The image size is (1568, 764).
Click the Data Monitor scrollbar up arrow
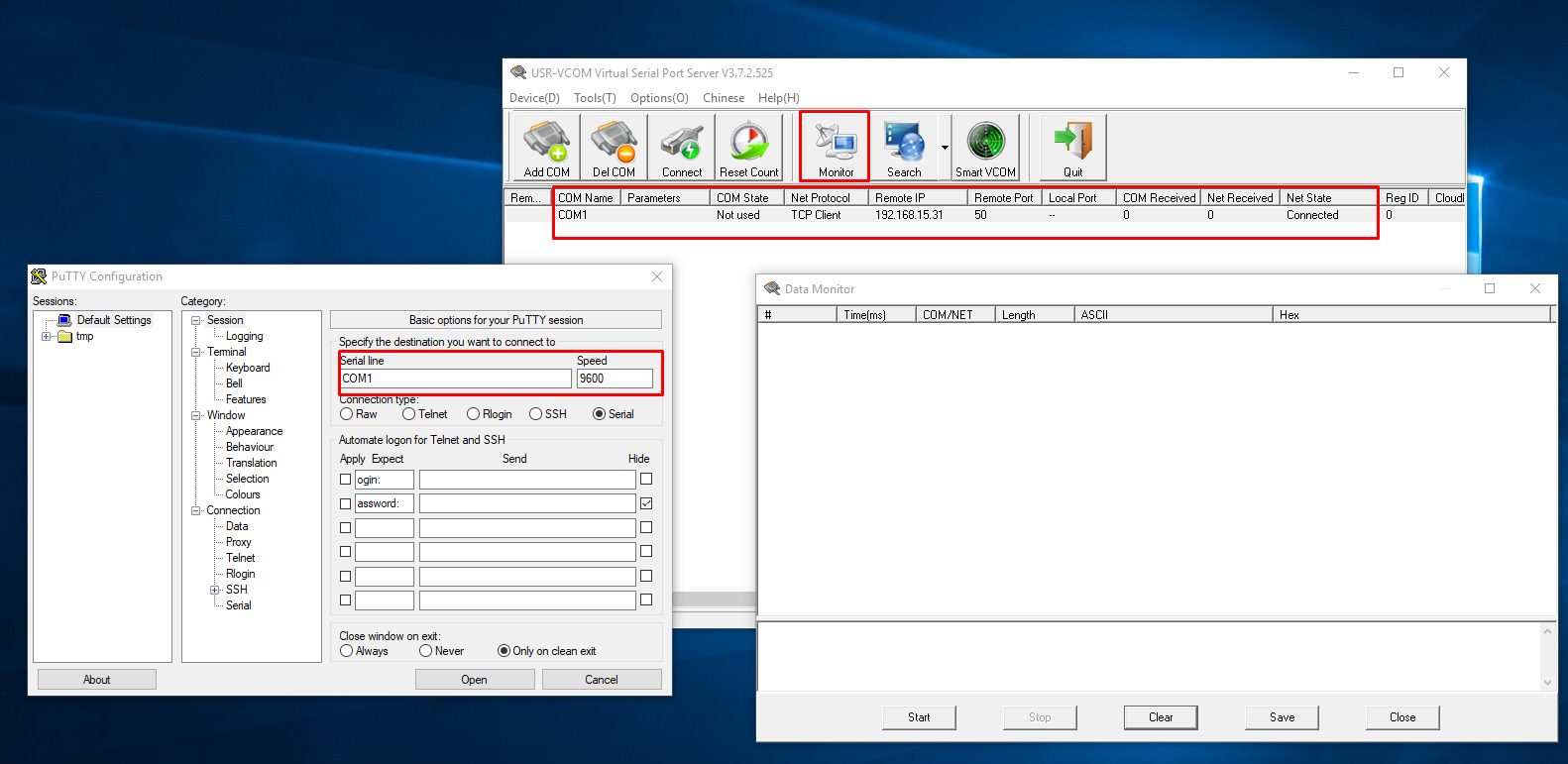point(1548,630)
